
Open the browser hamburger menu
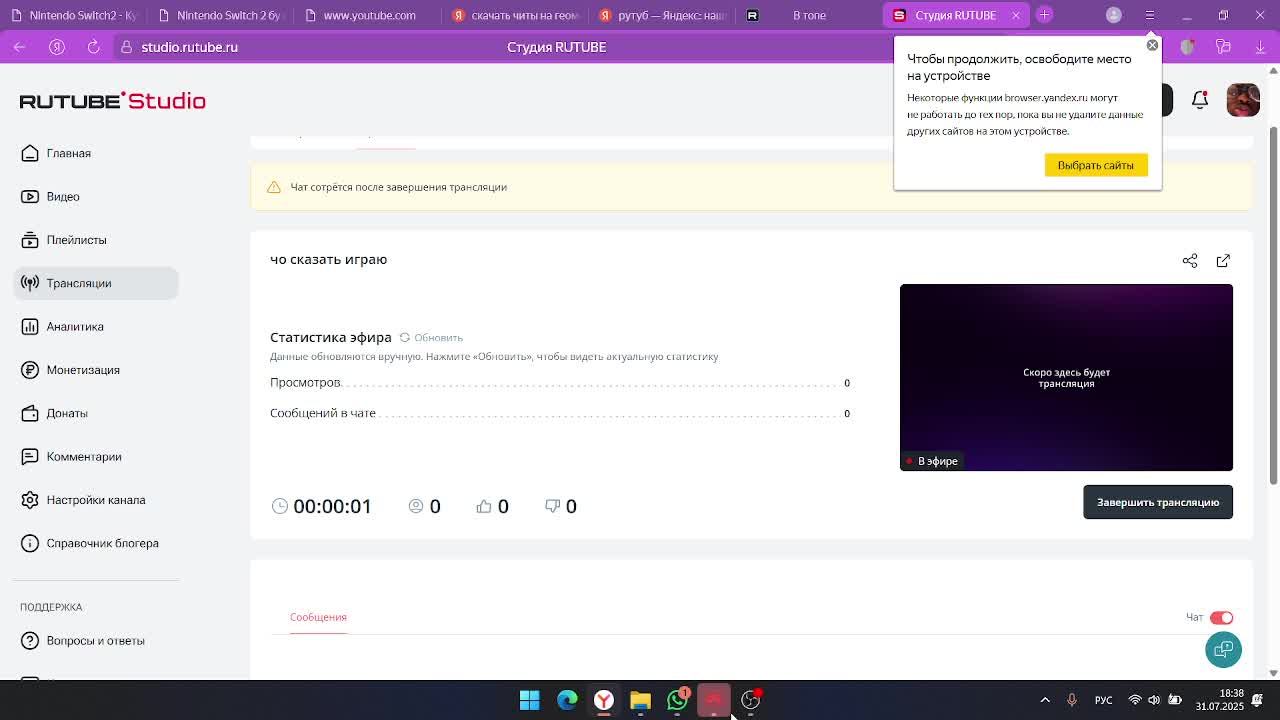click(1150, 15)
